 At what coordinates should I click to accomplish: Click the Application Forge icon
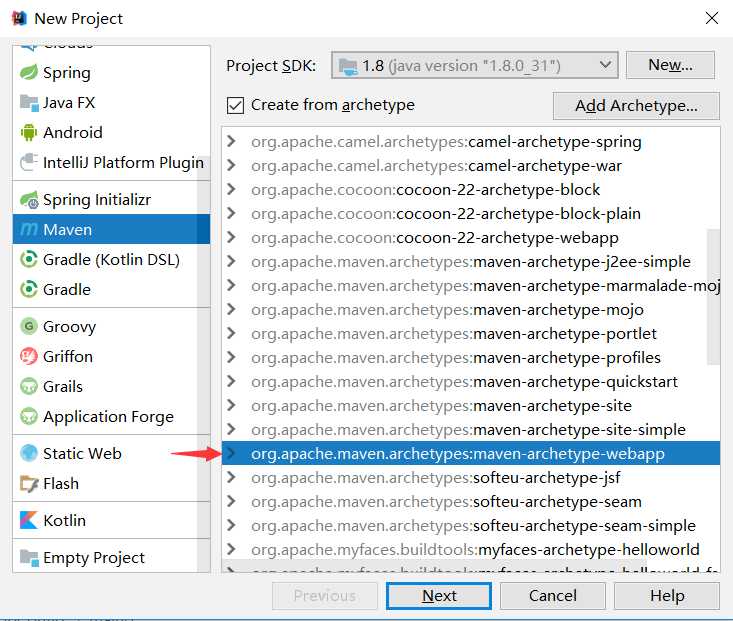click(29, 416)
